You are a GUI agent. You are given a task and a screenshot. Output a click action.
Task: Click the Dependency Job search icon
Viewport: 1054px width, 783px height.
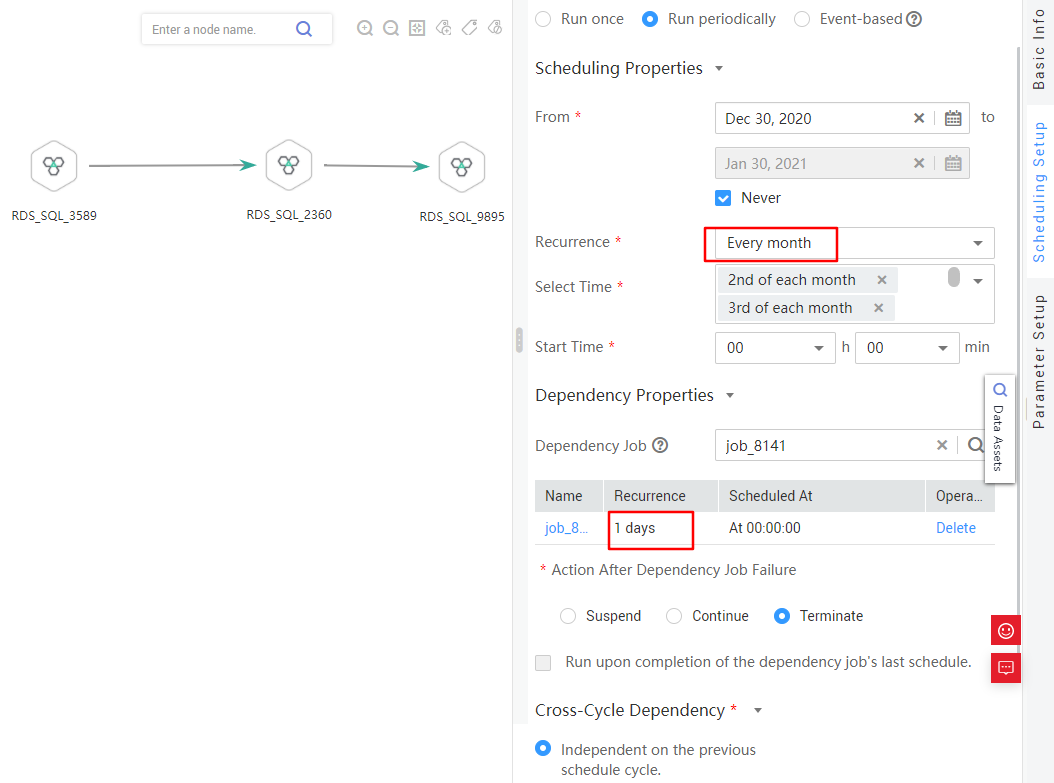pyautogui.click(x=975, y=445)
